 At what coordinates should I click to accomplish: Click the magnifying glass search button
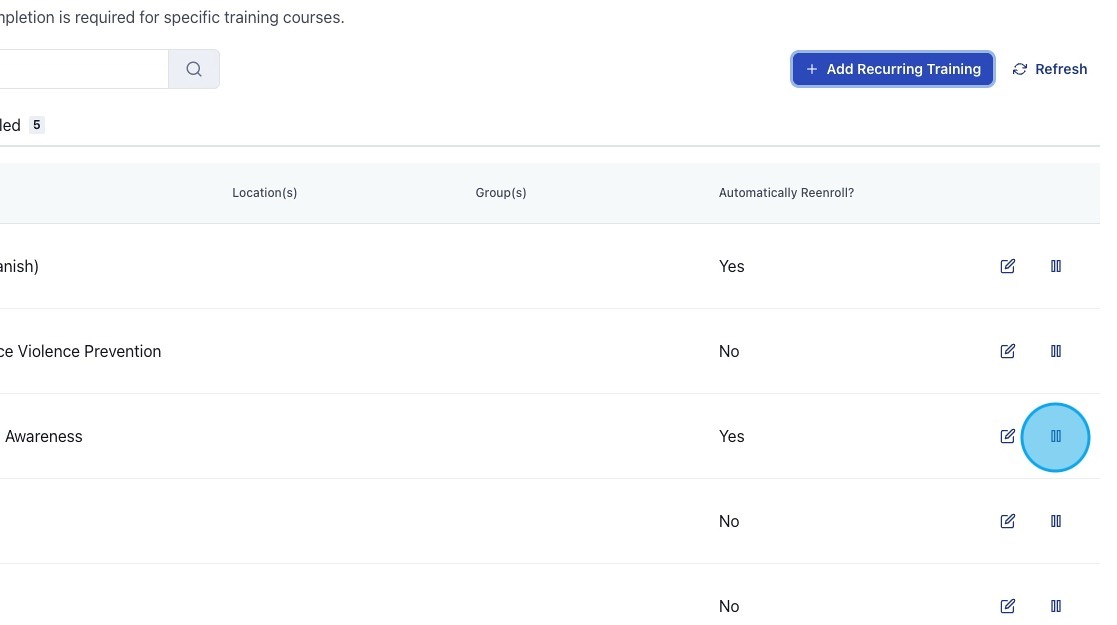click(194, 69)
